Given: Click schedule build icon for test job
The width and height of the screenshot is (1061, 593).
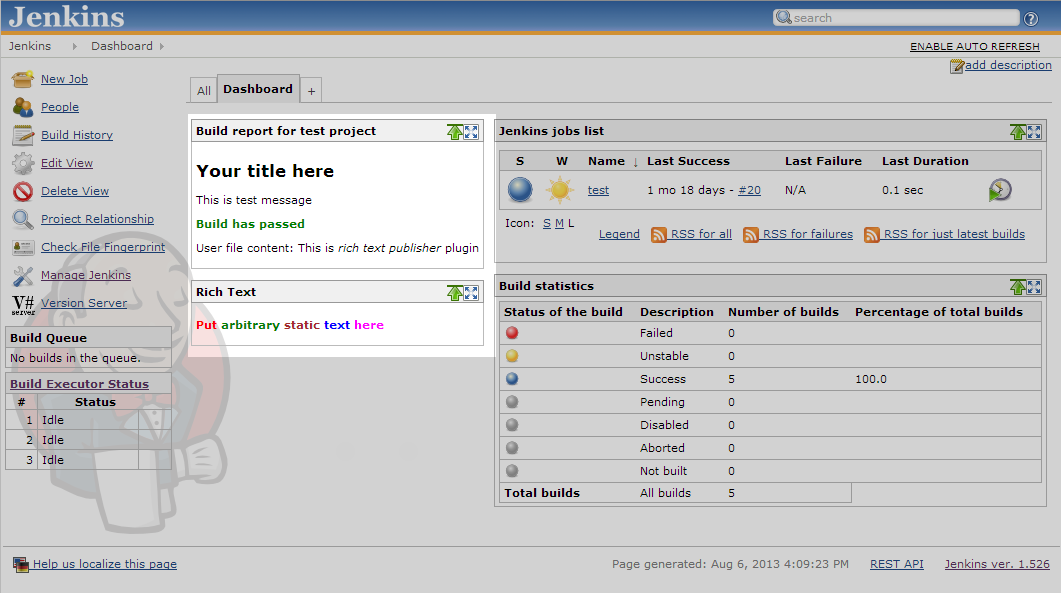Looking at the screenshot, I should (999, 190).
